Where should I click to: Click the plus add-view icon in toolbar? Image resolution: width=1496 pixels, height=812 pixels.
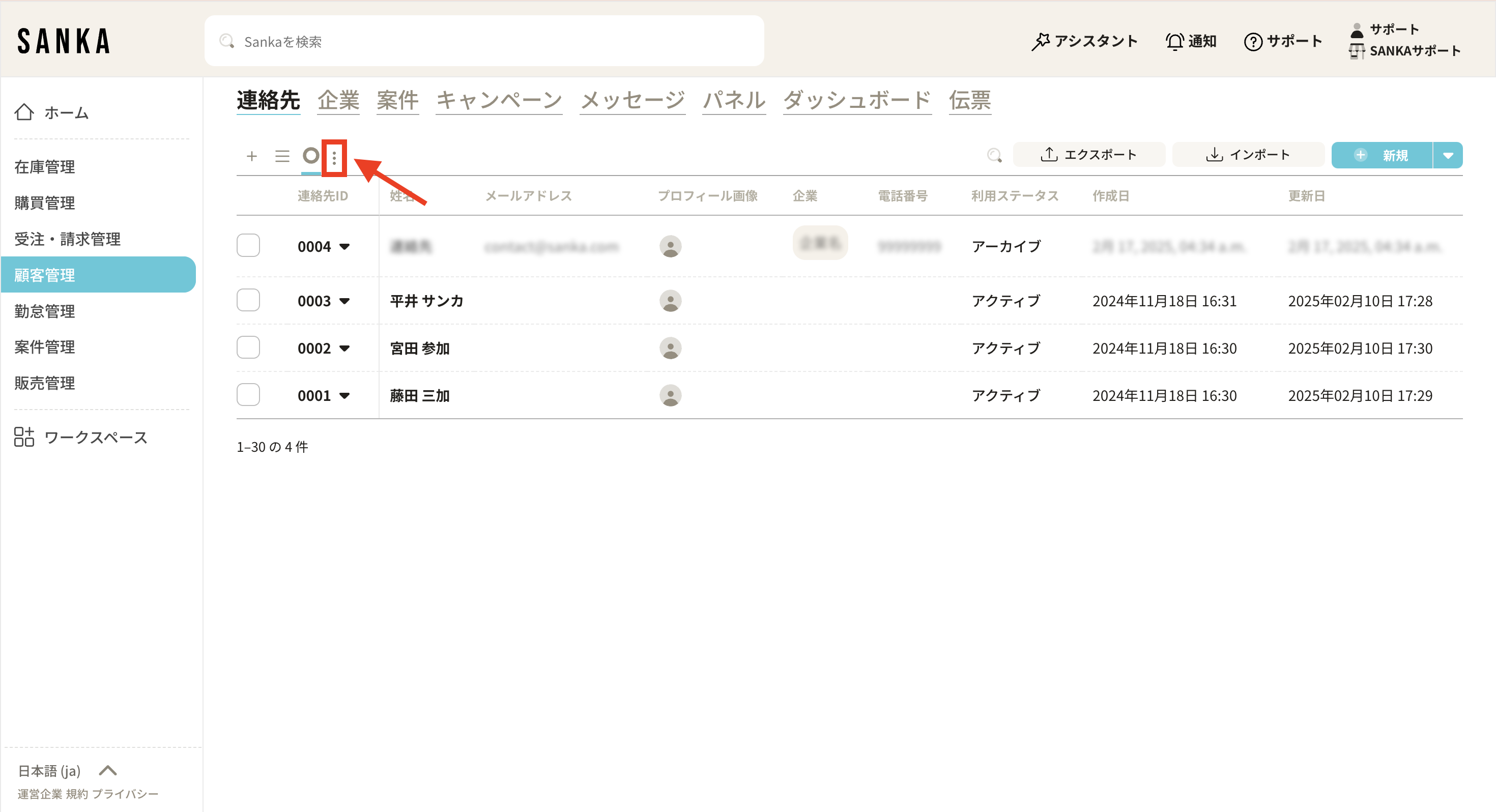point(251,156)
